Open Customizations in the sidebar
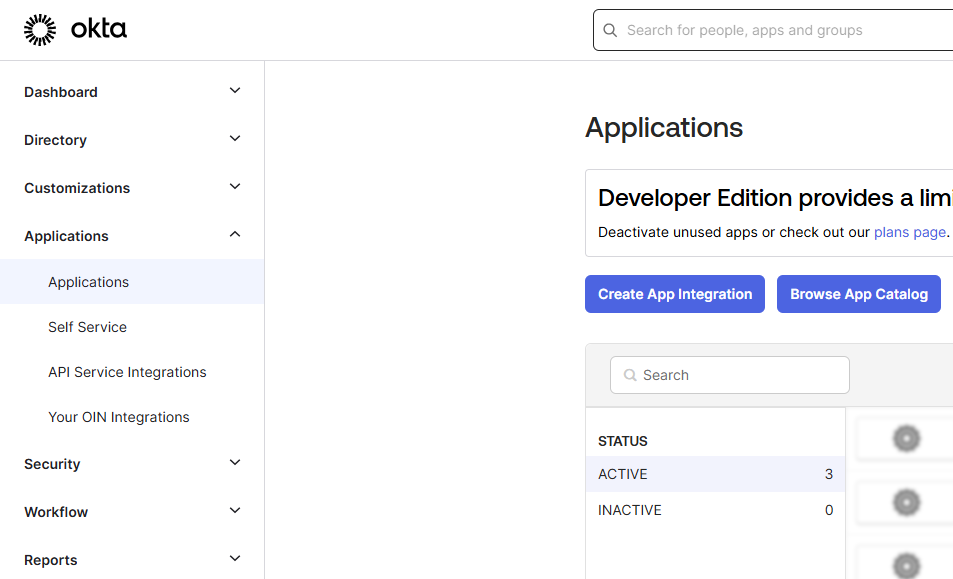 [x=77, y=188]
